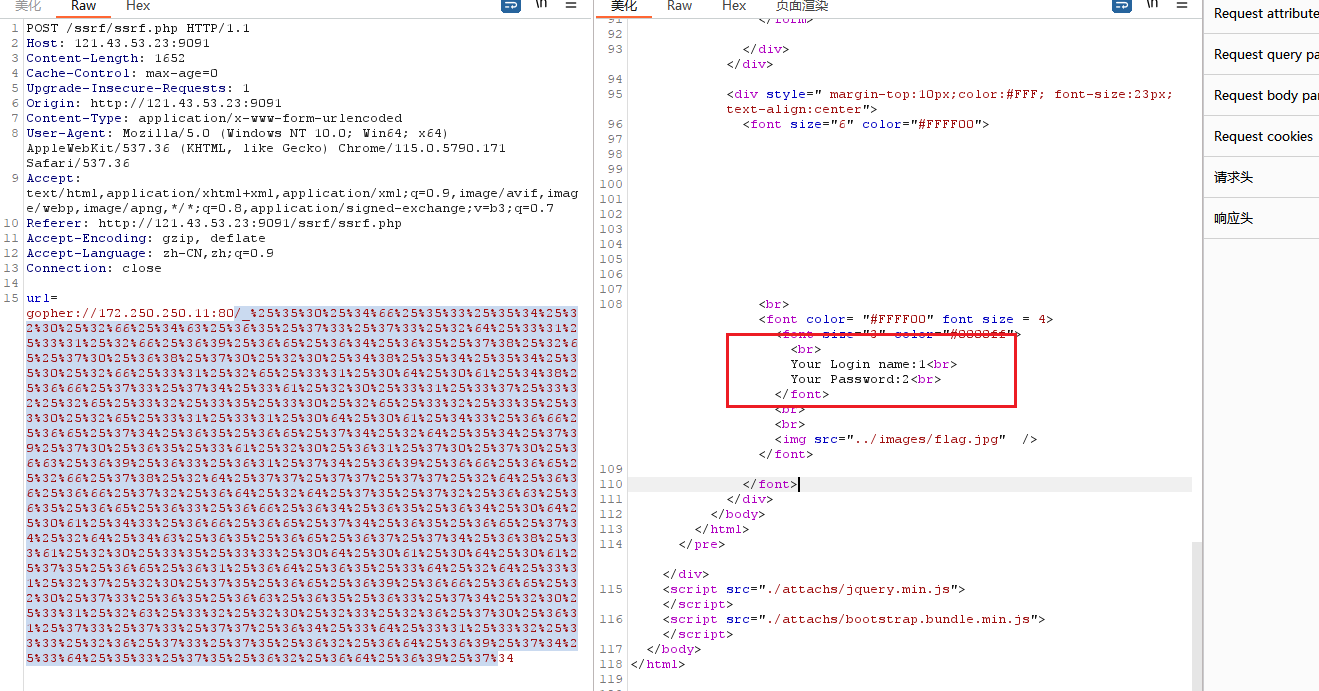The height and width of the screenshot is (691, 1319).
Task: Expand the 响应头 response headers section
Action: tap(1261, 219)
